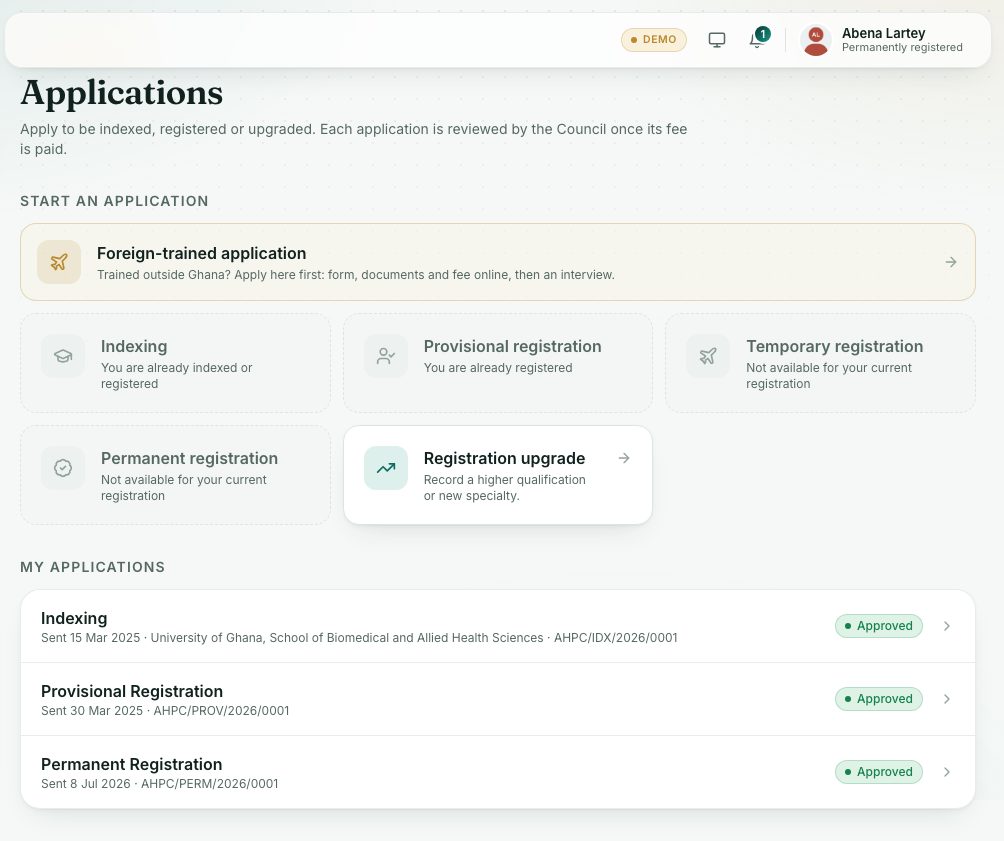Click the DEMO badge in the header
The width and height of the screenshot is (1004, 841).
point(653,40)
